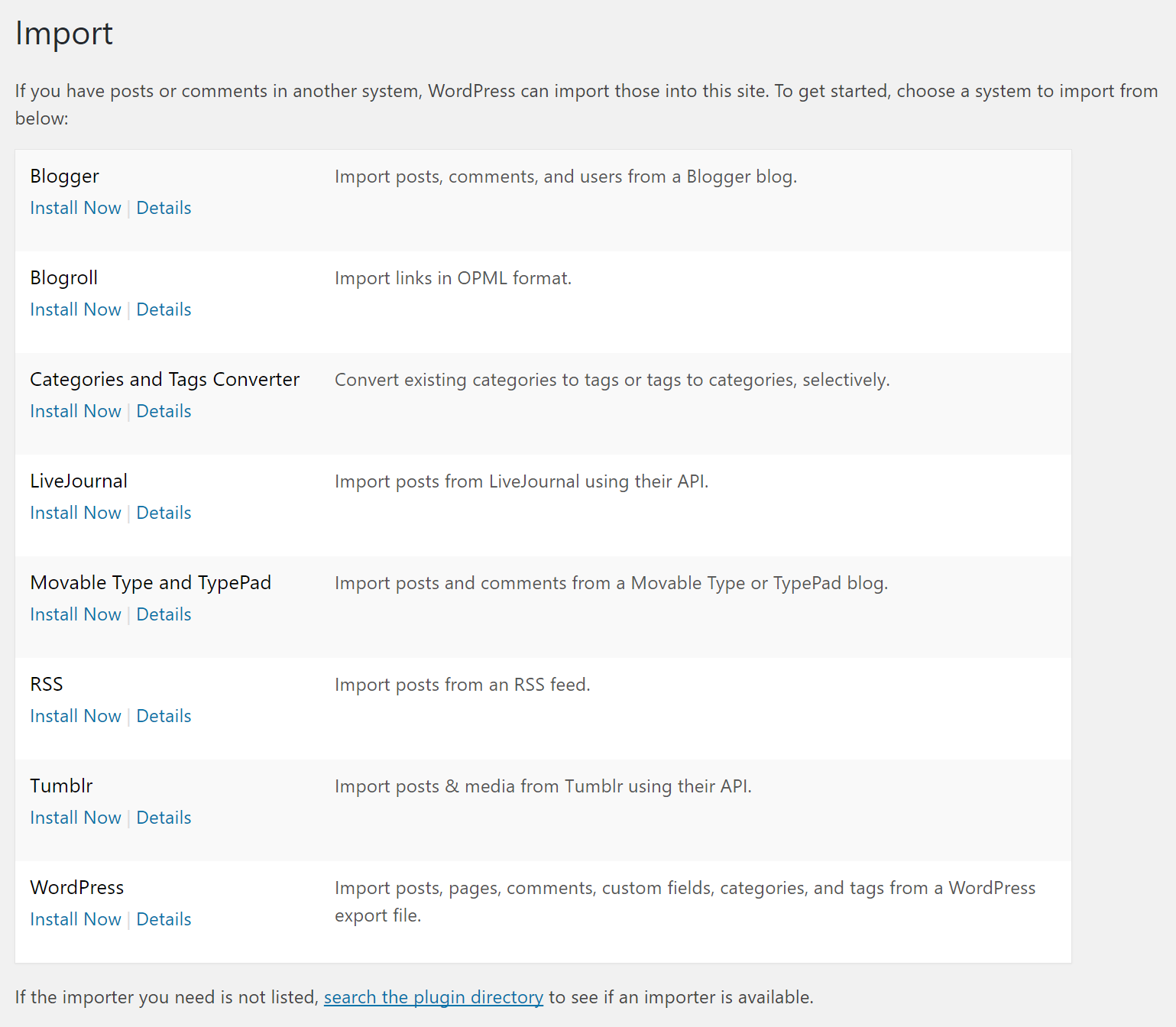Open Details for Categories and Tags Converter

point(164,411)
